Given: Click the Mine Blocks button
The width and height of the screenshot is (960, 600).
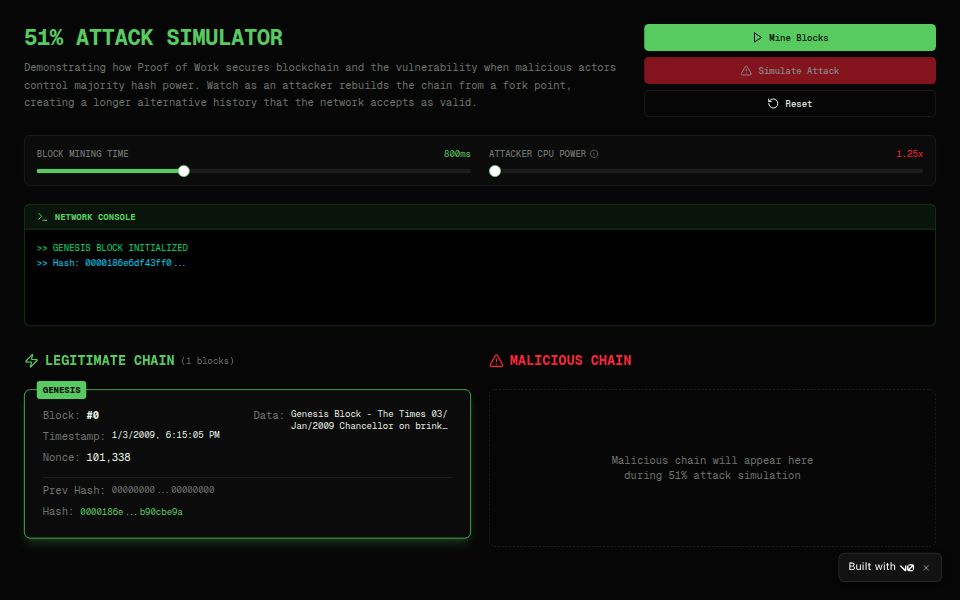Looking at the screenshot, I should [789, 37].
